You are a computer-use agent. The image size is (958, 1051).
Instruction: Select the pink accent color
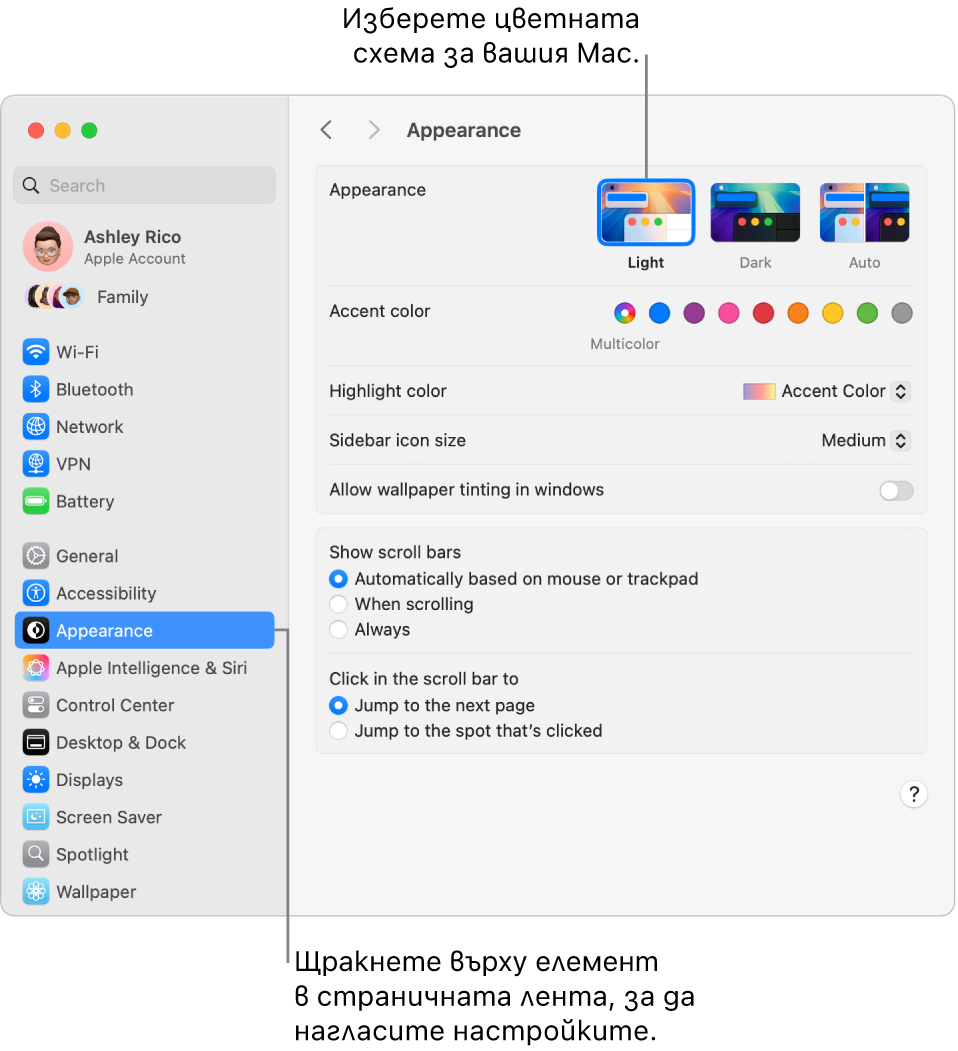(x=728, y=313)
